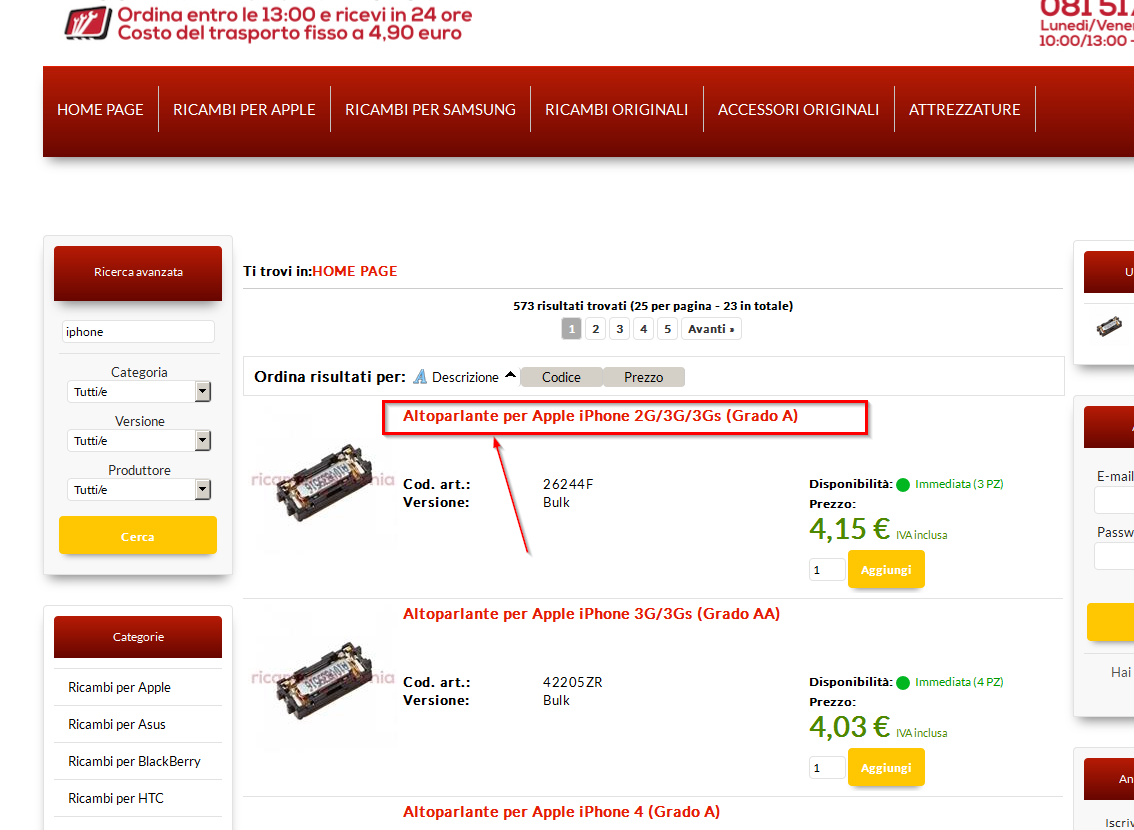The image size is (1134, 830).
Task: Add item 26244F to cart with Aggiungi
Action: point(886,569)
